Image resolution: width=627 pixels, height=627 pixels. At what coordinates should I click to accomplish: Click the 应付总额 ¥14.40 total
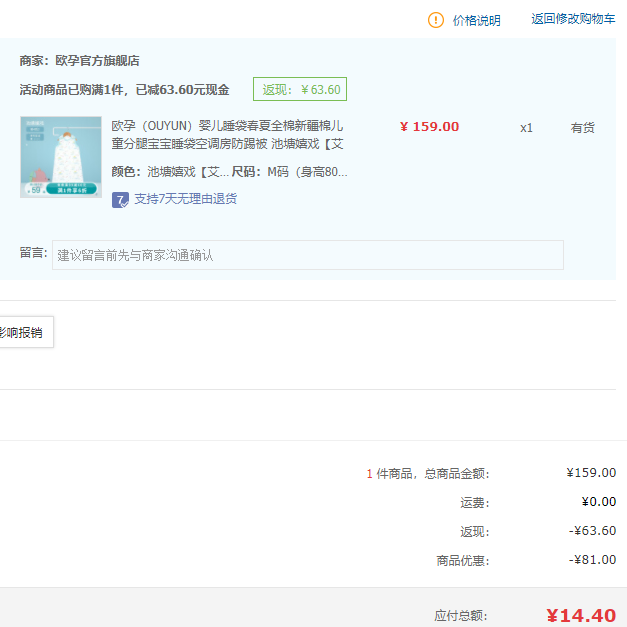(x=580, y=615)
